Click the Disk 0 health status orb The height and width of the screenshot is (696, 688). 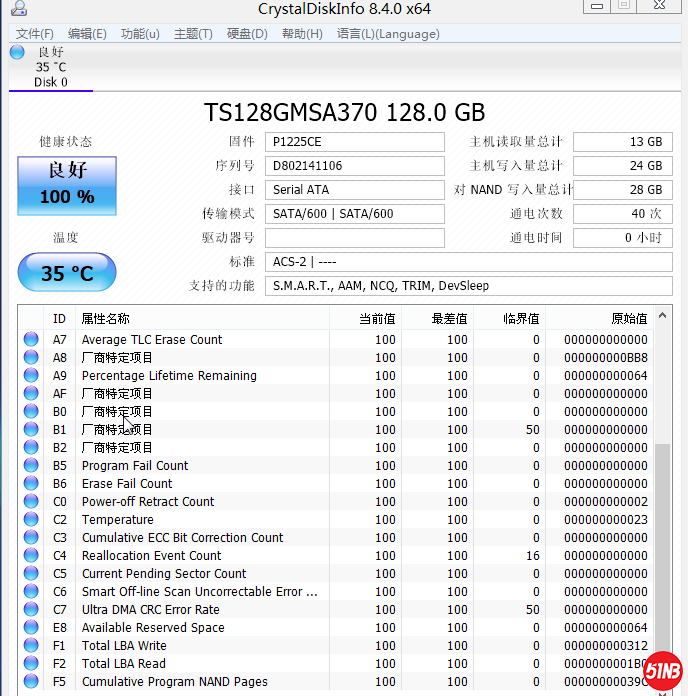coord(17,52)
